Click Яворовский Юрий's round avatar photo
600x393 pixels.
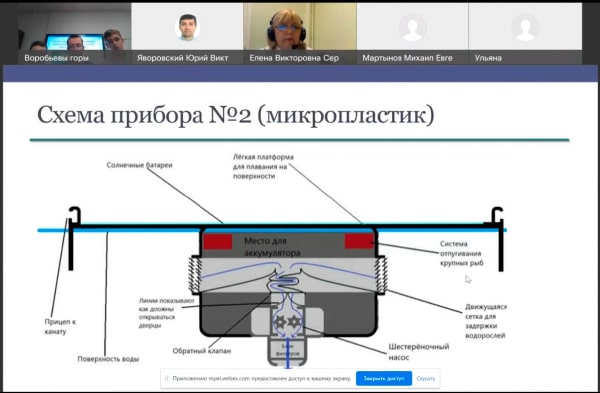(187, 27)
